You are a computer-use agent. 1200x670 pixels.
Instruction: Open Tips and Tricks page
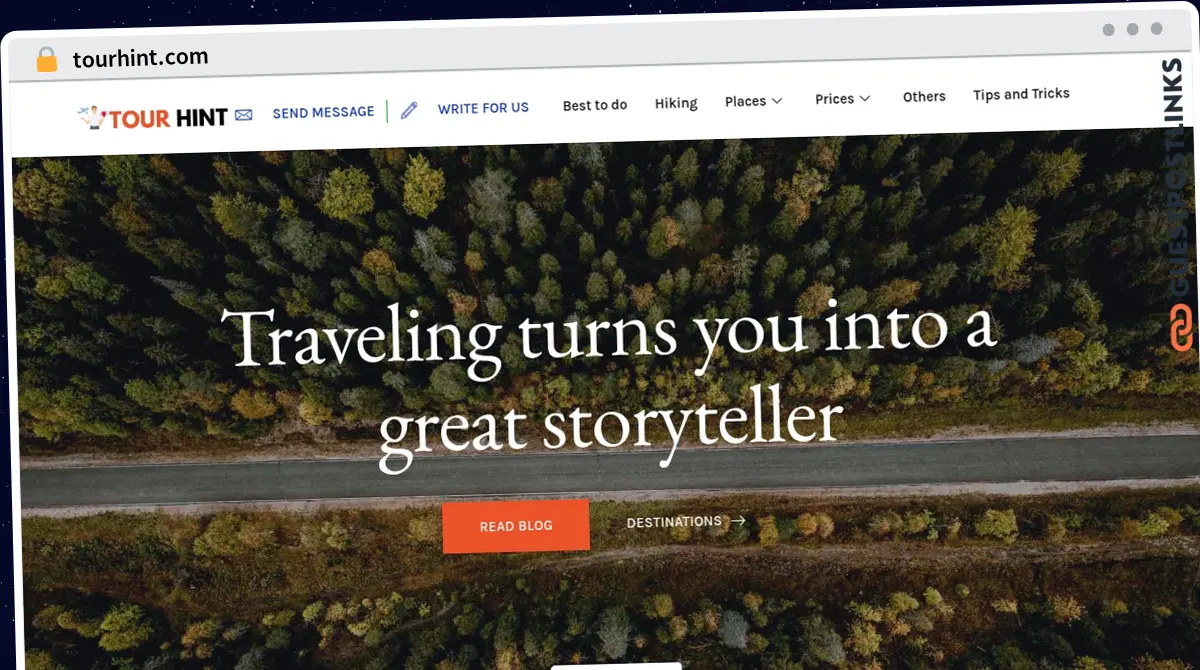coord(1021,94)
